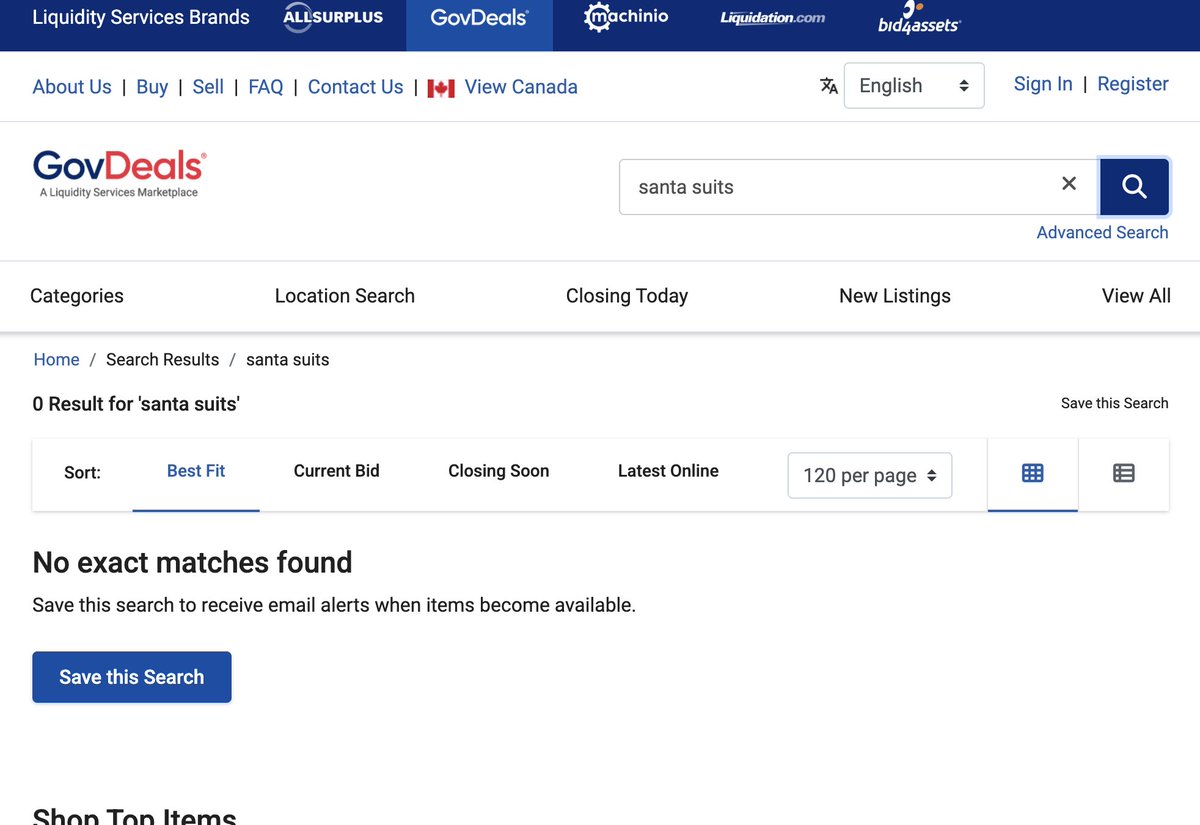Screen dimensions: 1200x825
Task: Click the '0 Result for santa suits' text
Action: pyautogui.click(x=136, y=404)
